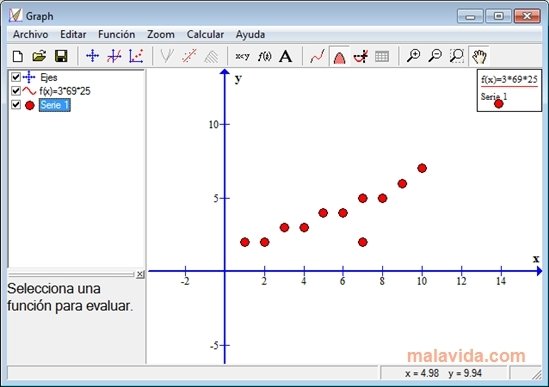549x387 pixels.
Task: Insert a new function from the toolbar
Action: point(114,56)
